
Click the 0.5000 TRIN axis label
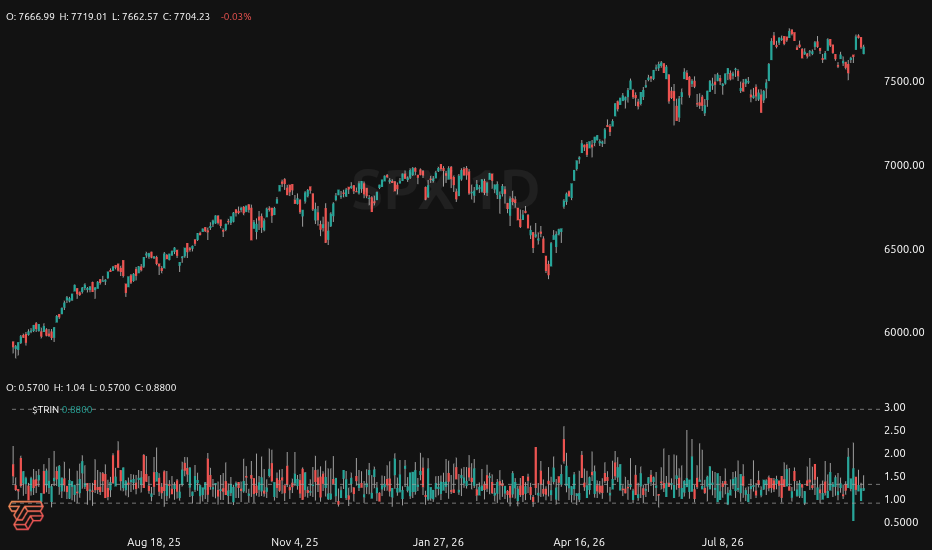pyautogui.click(x=901, y=522)
